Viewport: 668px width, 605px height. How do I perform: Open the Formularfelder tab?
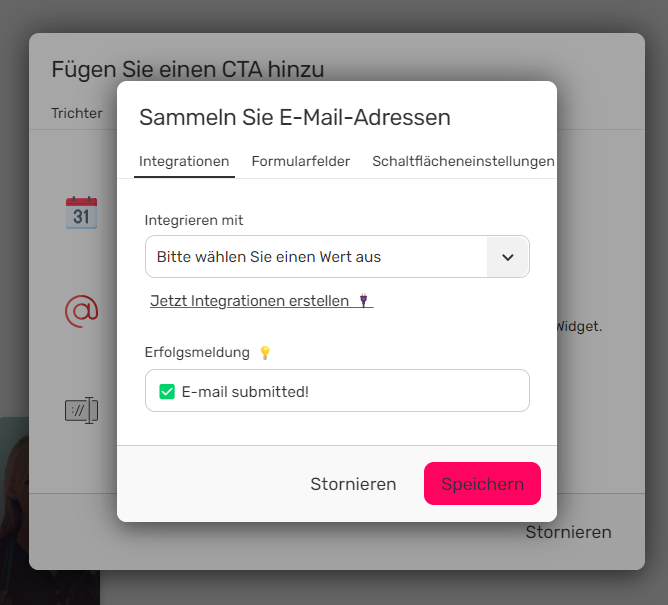[x=301, y=161]
